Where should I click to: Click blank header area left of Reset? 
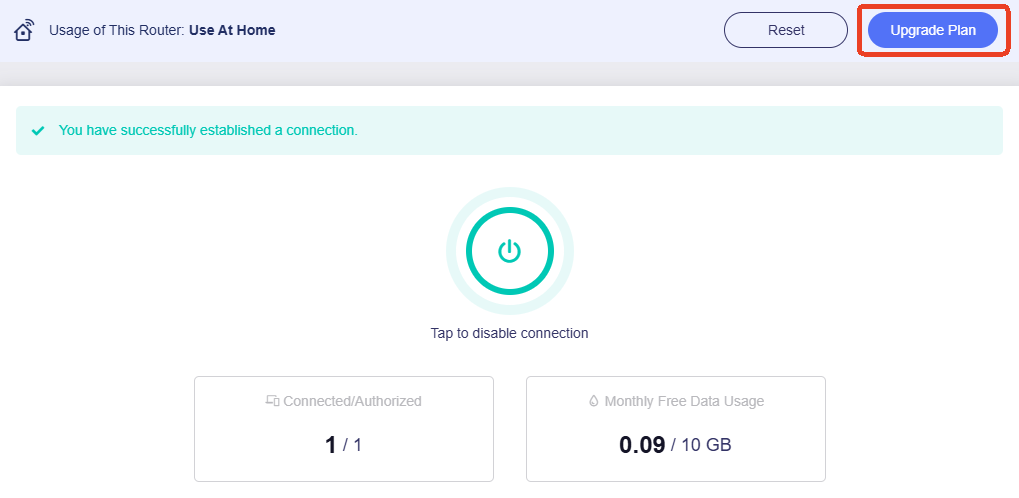click(500, 30)
